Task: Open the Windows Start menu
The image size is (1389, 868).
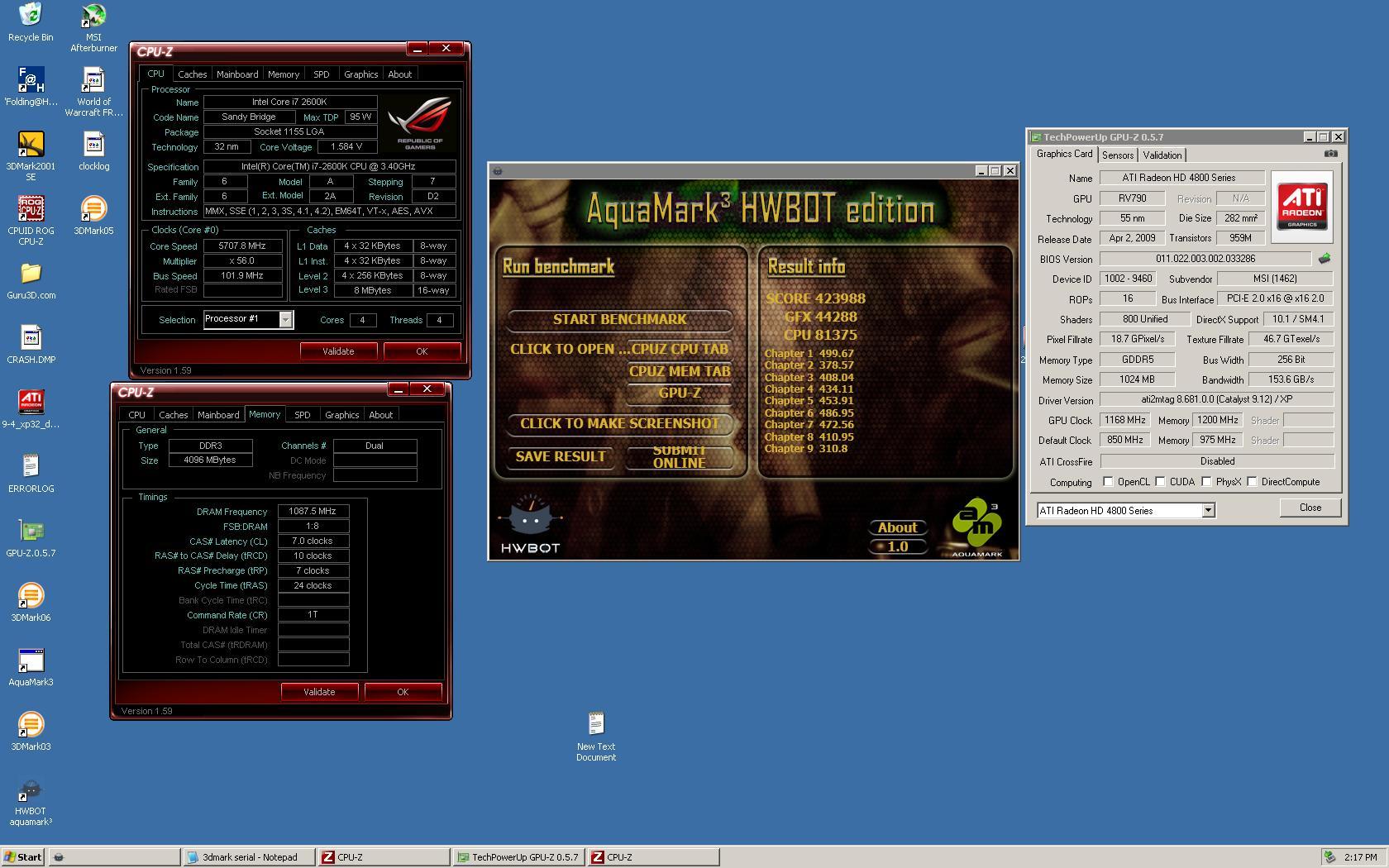Action: [x=23, y=857]
